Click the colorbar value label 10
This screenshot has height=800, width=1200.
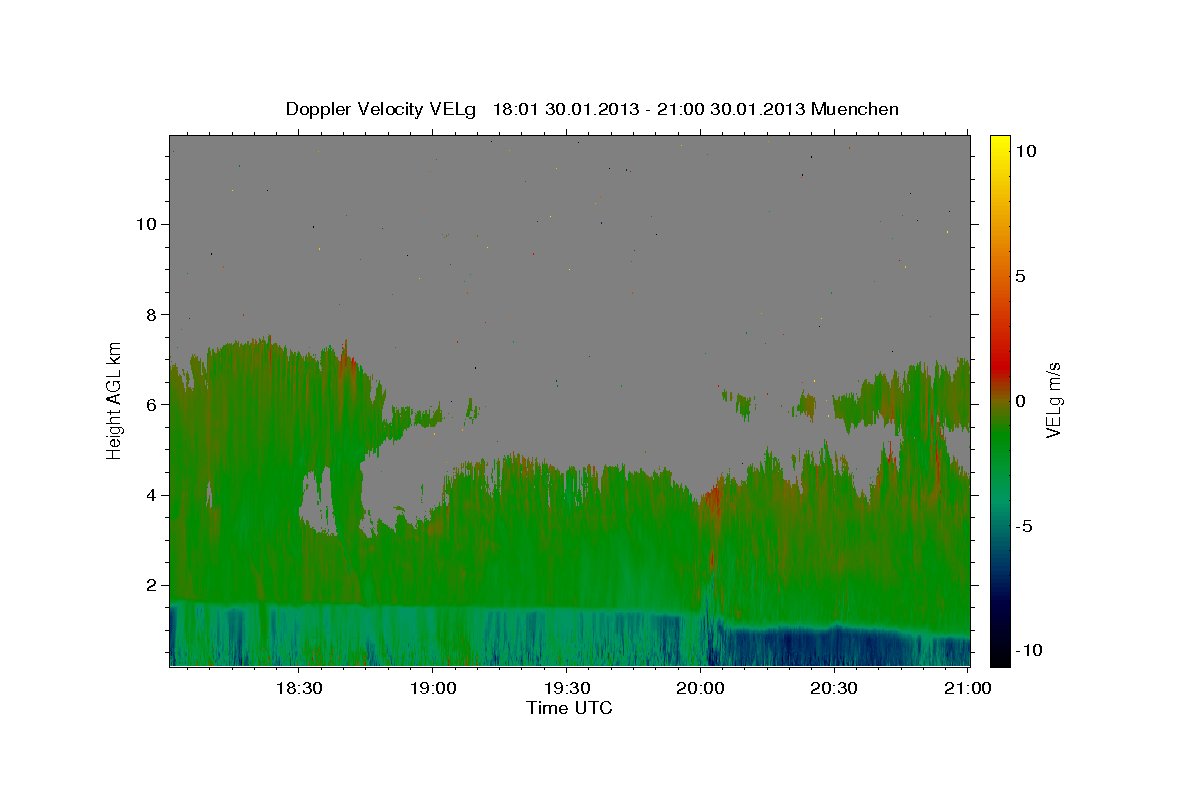[1025, 151]
